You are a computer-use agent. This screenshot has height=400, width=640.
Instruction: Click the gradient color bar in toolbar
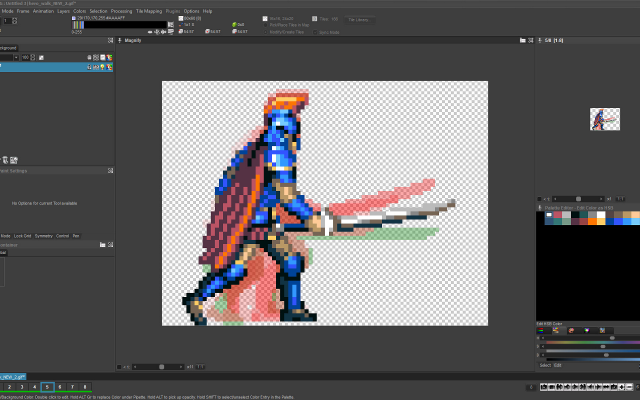click(x=120, y=25)
